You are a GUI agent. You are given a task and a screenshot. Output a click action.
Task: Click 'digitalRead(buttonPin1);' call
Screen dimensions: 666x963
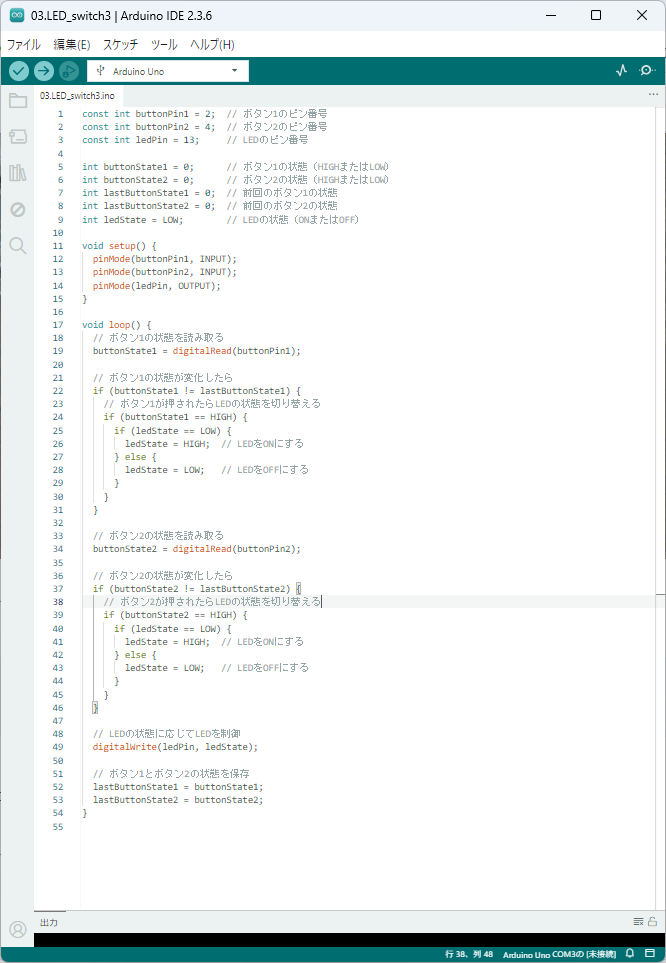click(x=237, y=351)
